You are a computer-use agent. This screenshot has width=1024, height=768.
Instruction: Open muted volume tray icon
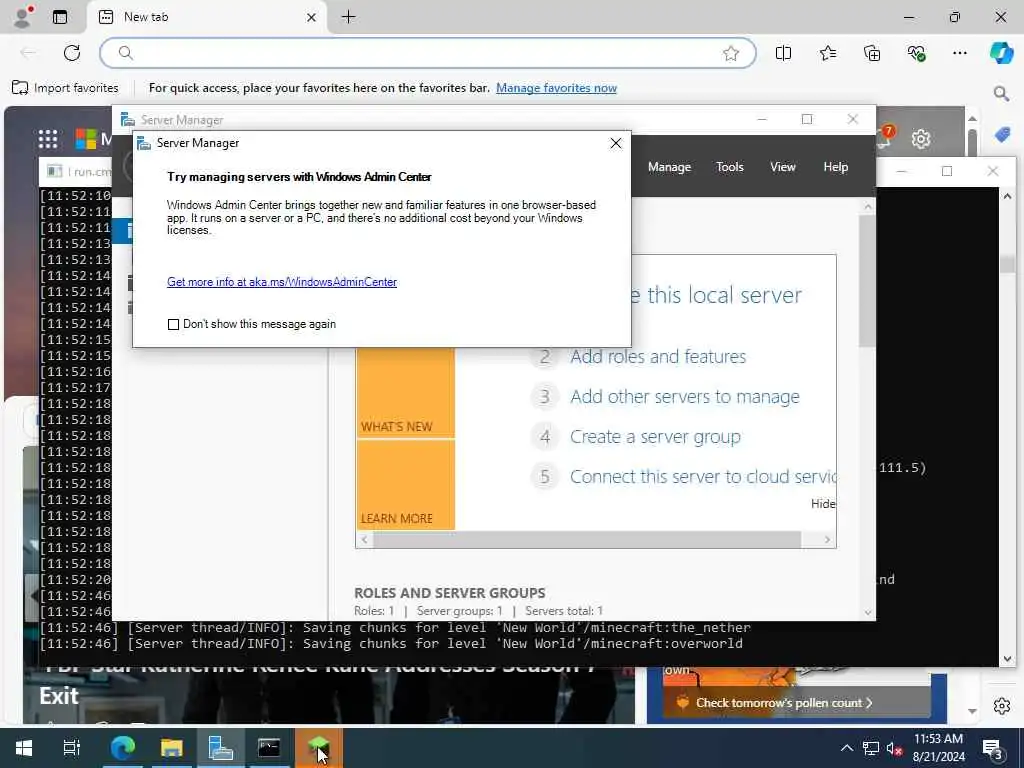(x=895, y=748)
